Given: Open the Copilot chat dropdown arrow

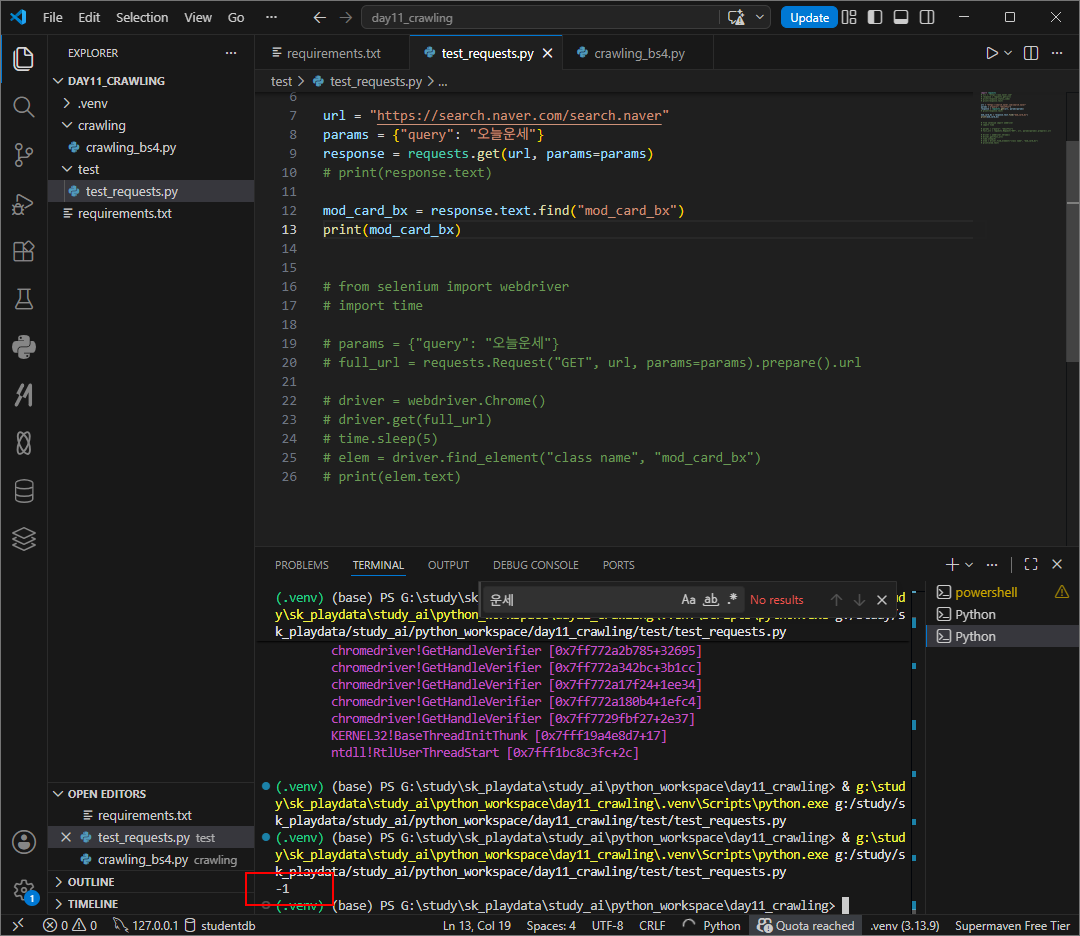Looking at the screenshot, I should click(760, 18).
